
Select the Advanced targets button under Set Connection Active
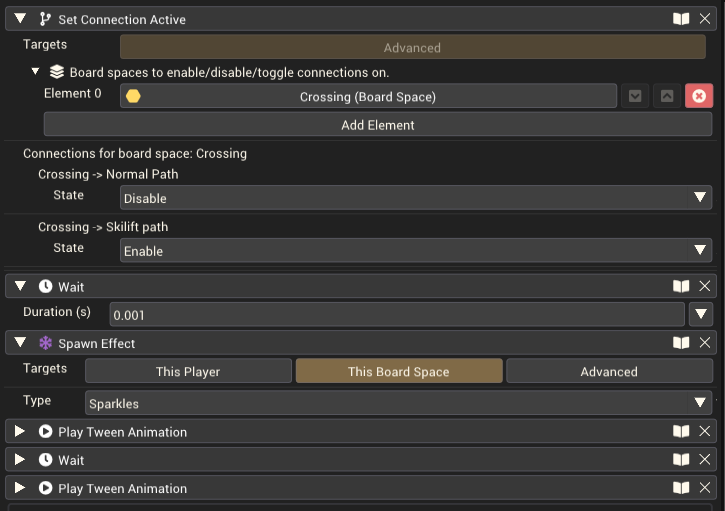click(412, 47)
